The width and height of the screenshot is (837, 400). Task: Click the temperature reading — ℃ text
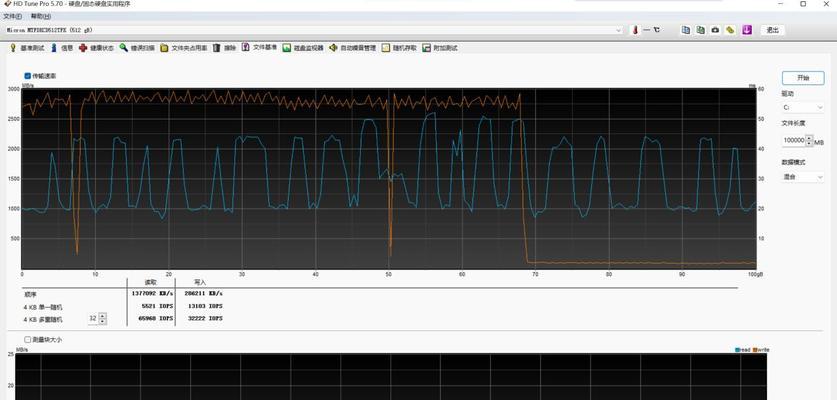[651, 30]
